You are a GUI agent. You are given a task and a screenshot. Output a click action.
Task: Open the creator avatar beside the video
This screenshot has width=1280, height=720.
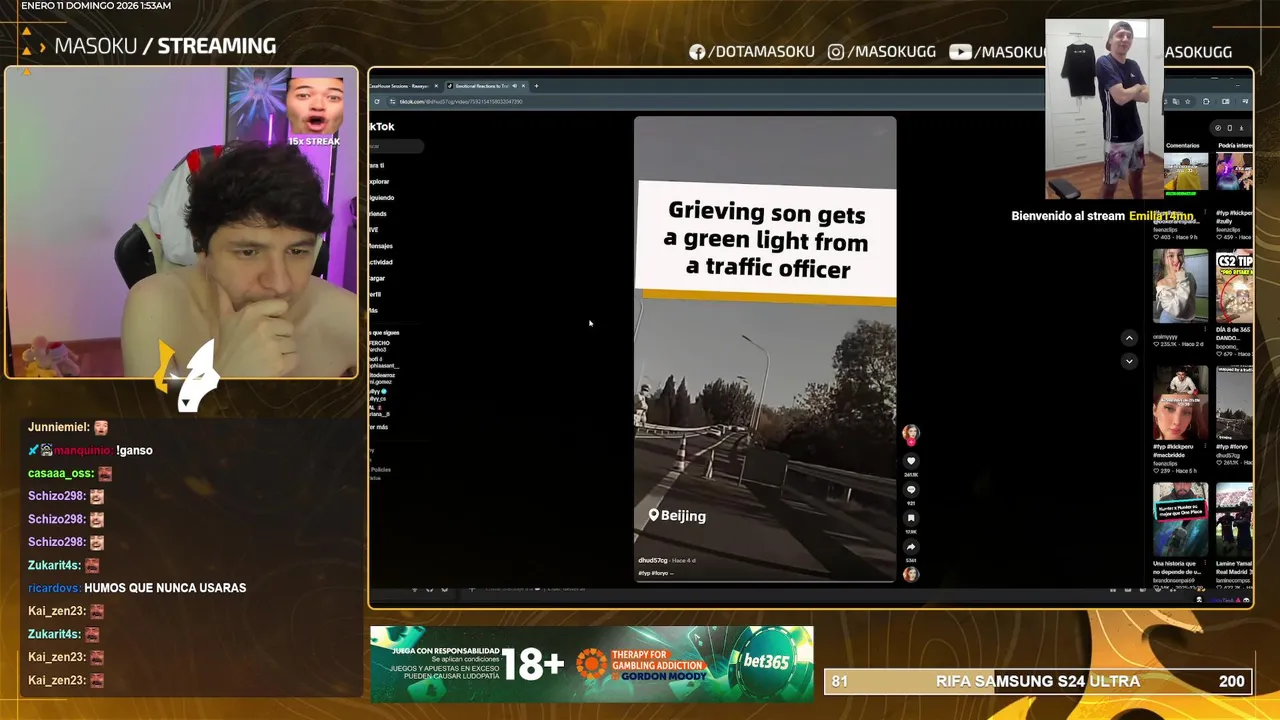(911, 433)
